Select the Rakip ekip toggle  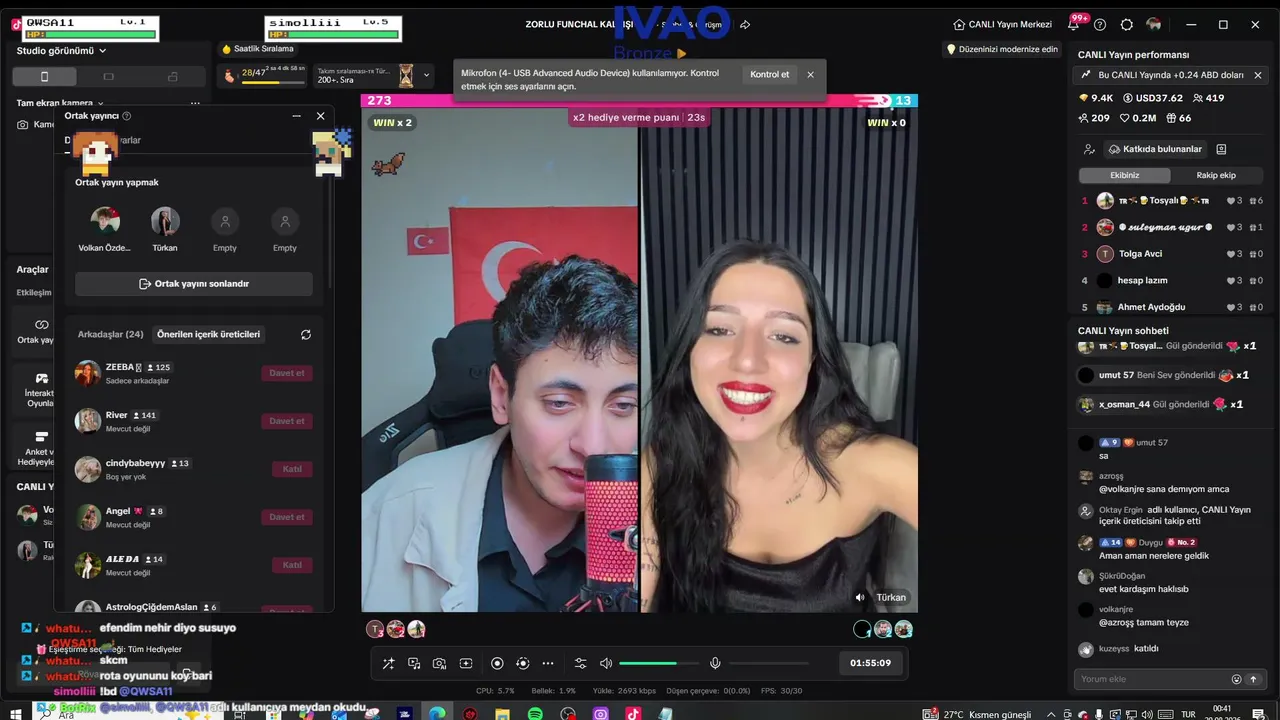click(x=1216, y=175)
